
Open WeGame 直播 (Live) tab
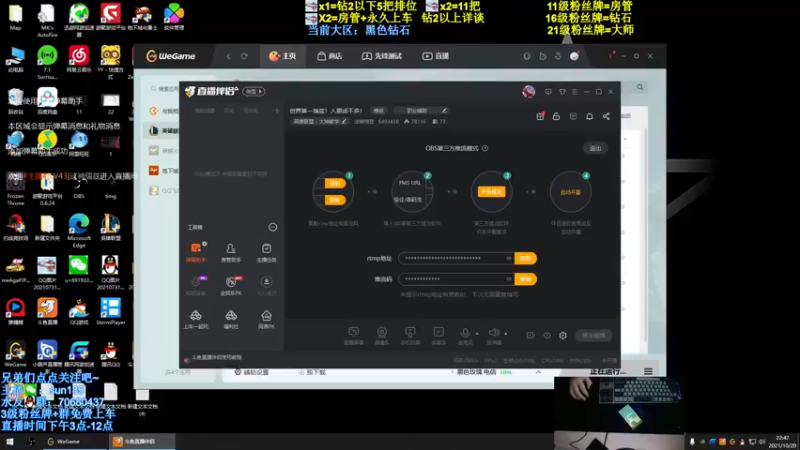click(x=436, y=56)
